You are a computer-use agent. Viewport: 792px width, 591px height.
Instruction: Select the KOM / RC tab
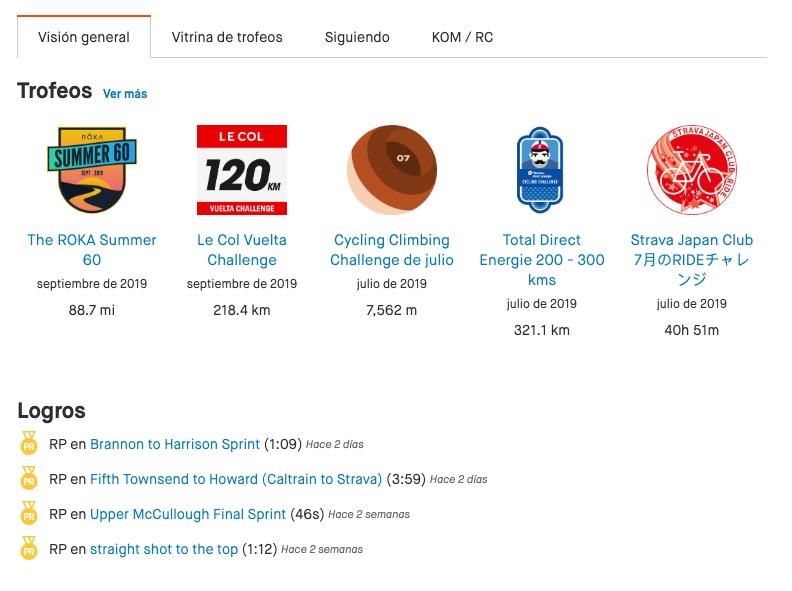point(462,37)
